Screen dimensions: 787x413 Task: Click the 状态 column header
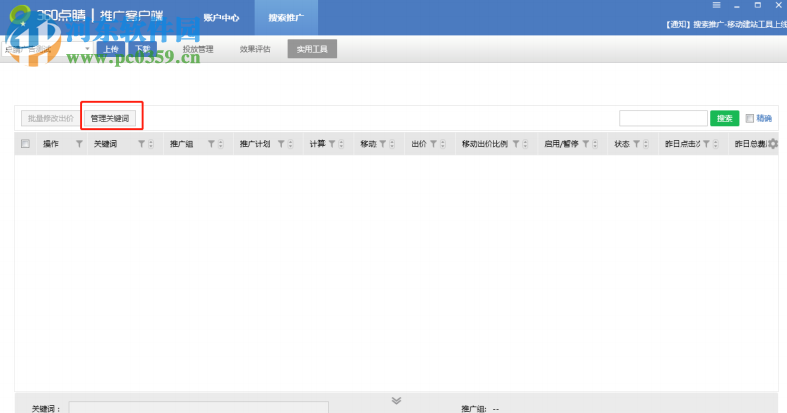point(622,144)
